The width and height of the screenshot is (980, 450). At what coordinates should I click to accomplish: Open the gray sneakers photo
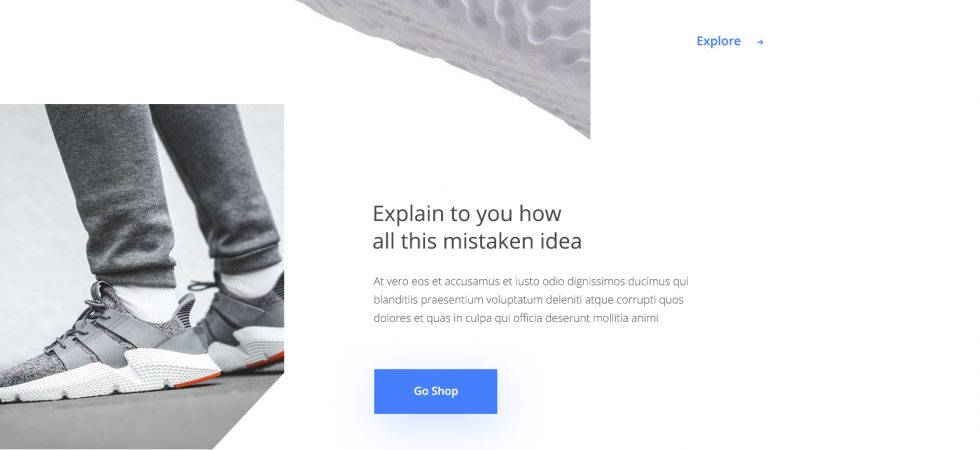point(142,276)
